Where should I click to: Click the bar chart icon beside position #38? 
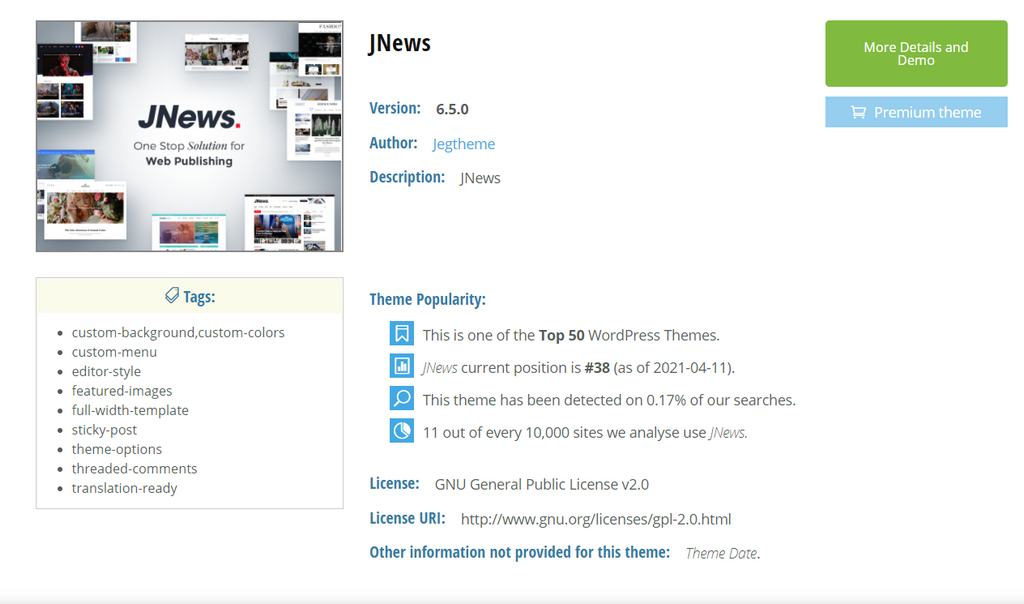click(401, 366)
